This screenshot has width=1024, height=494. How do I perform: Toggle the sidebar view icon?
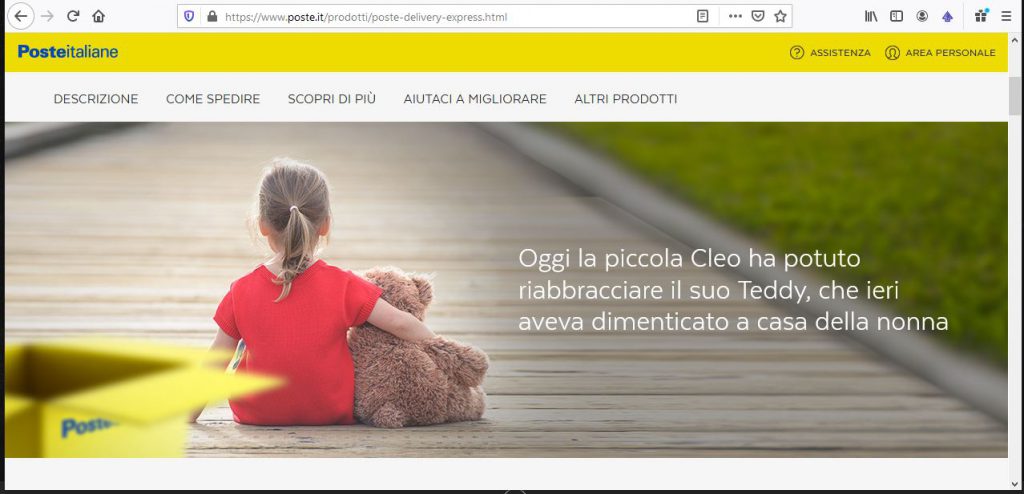897,17
